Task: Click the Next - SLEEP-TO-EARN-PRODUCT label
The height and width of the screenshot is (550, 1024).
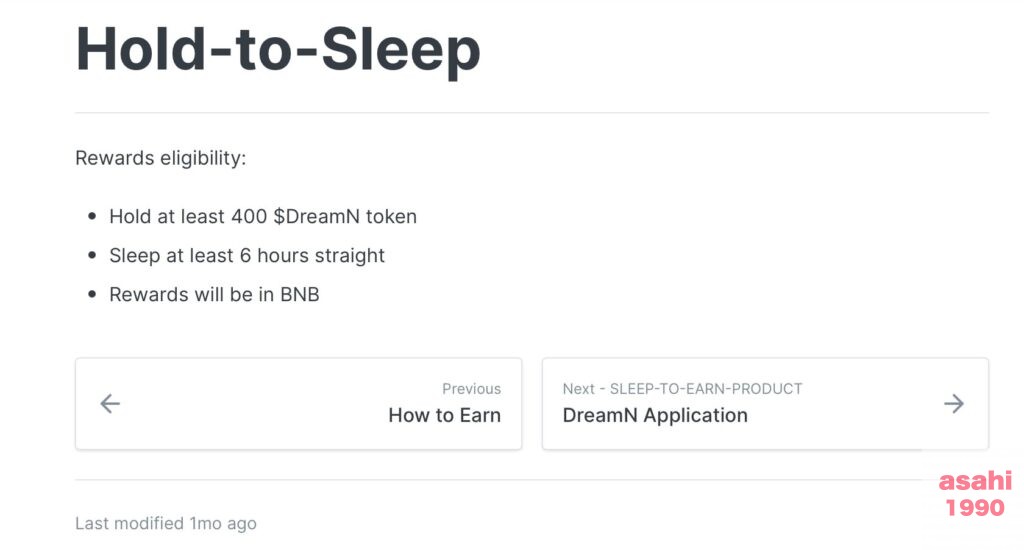Action: point(682,388)
